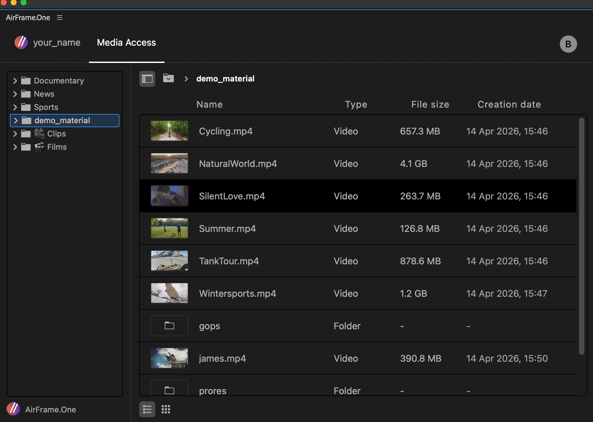This screenshot has height=422, width=593.
Task: Click the Films clapperboard icon
Action: pyautogui.click(x=39, y=147)
